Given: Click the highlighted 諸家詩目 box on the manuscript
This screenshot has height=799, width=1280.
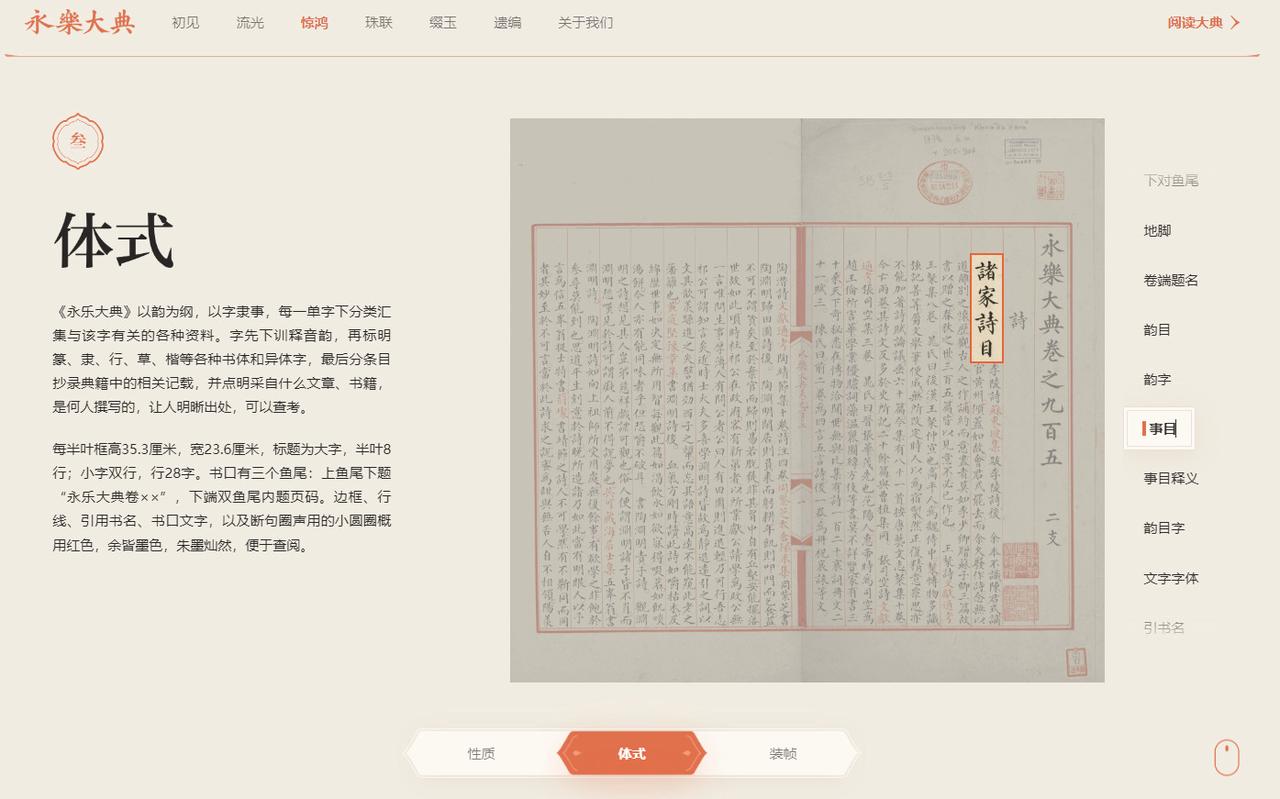Looking at the screenshot, I should 986,308.
